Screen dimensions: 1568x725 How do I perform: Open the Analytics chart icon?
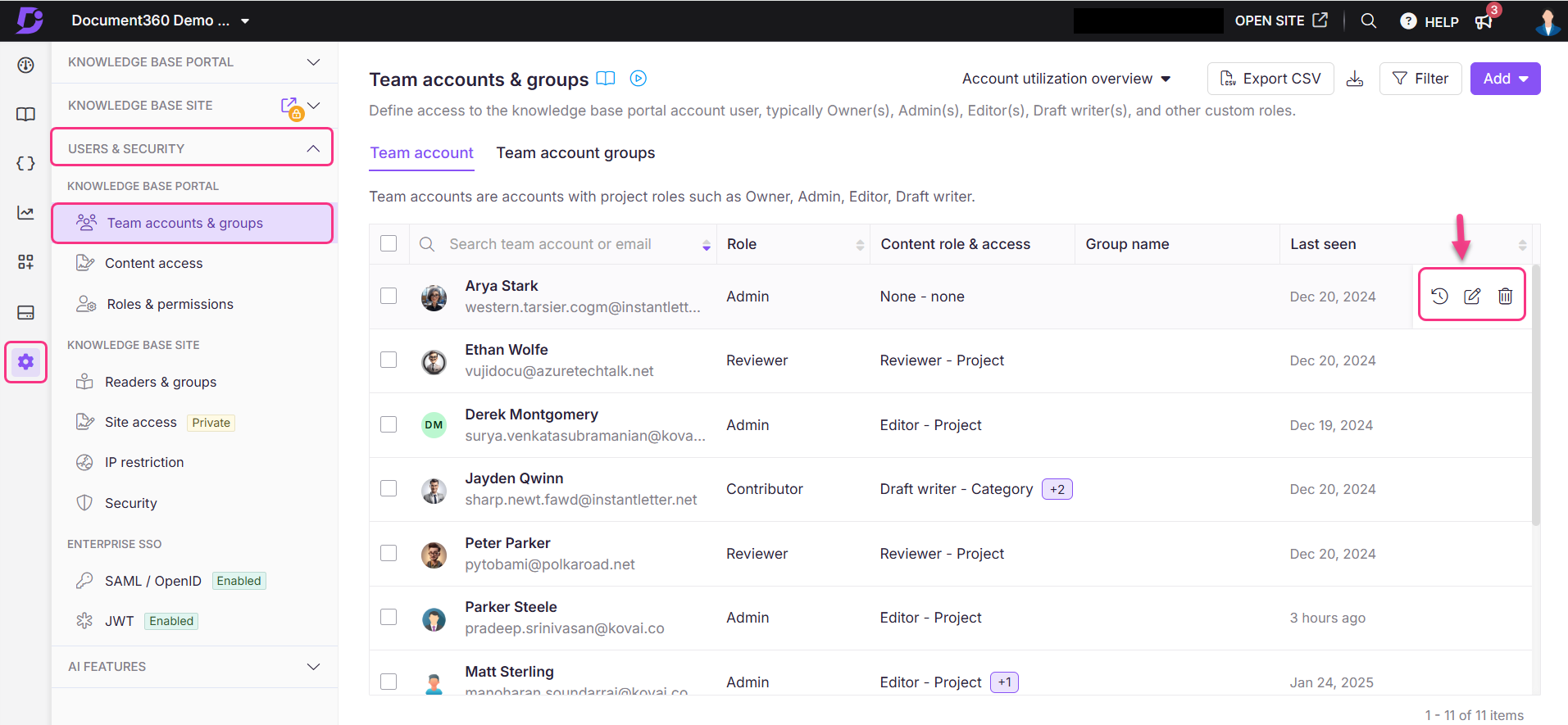pos(25,213)
